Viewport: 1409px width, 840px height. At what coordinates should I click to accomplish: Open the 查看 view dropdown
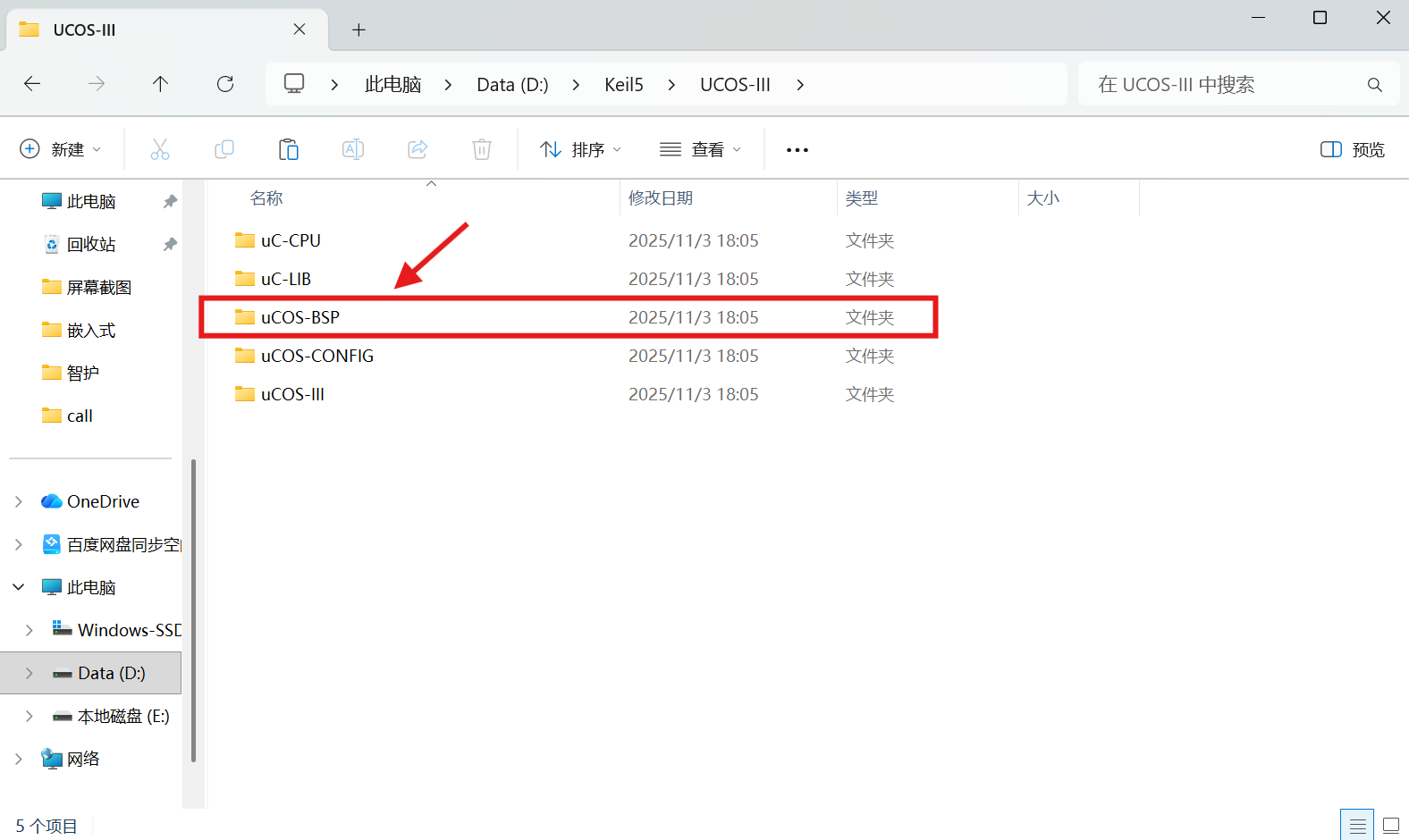coord(701,149)
